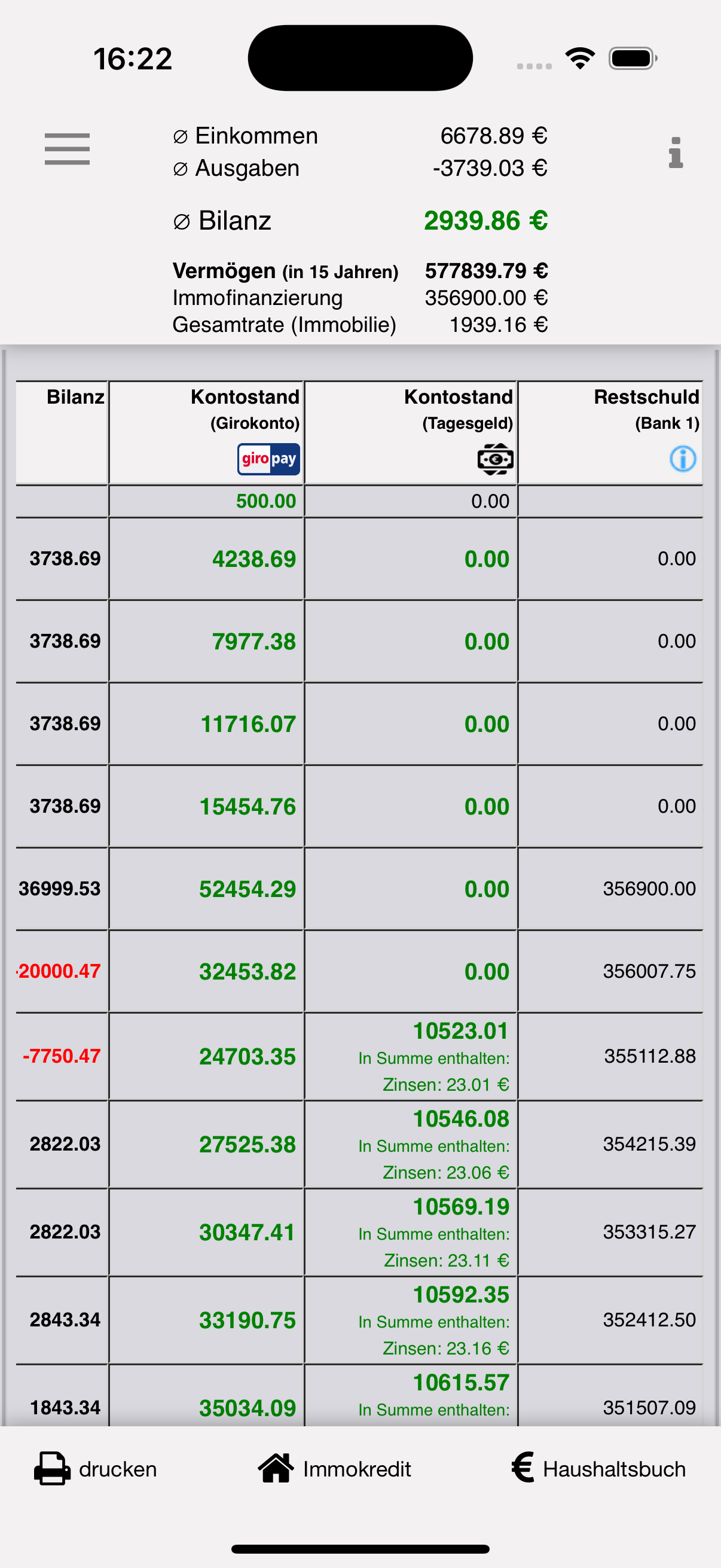Image resolution: width=721 pixels, height=1568 pixels.
Task: Select the Bilanz column header
Action: pyautogui.click(x=62, y=433)
